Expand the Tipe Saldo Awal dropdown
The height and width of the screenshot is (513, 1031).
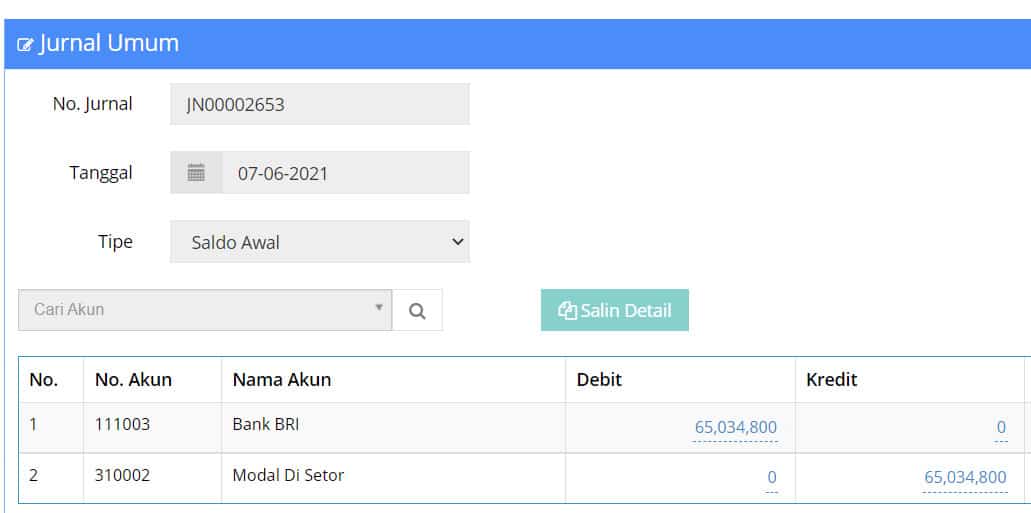coord(320,242)
